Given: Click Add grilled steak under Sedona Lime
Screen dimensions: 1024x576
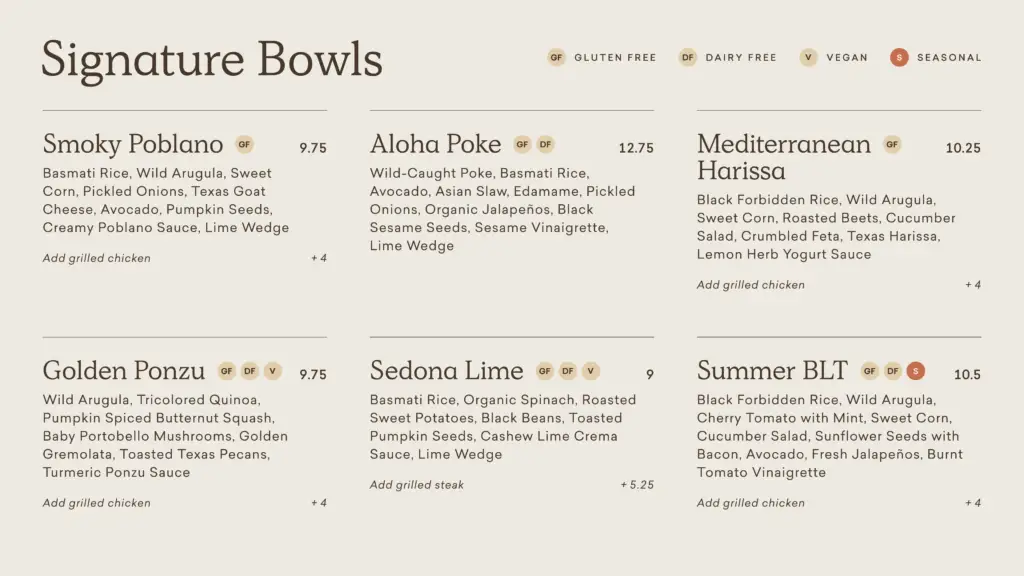Looking at the screenshot, I should 417,485.
